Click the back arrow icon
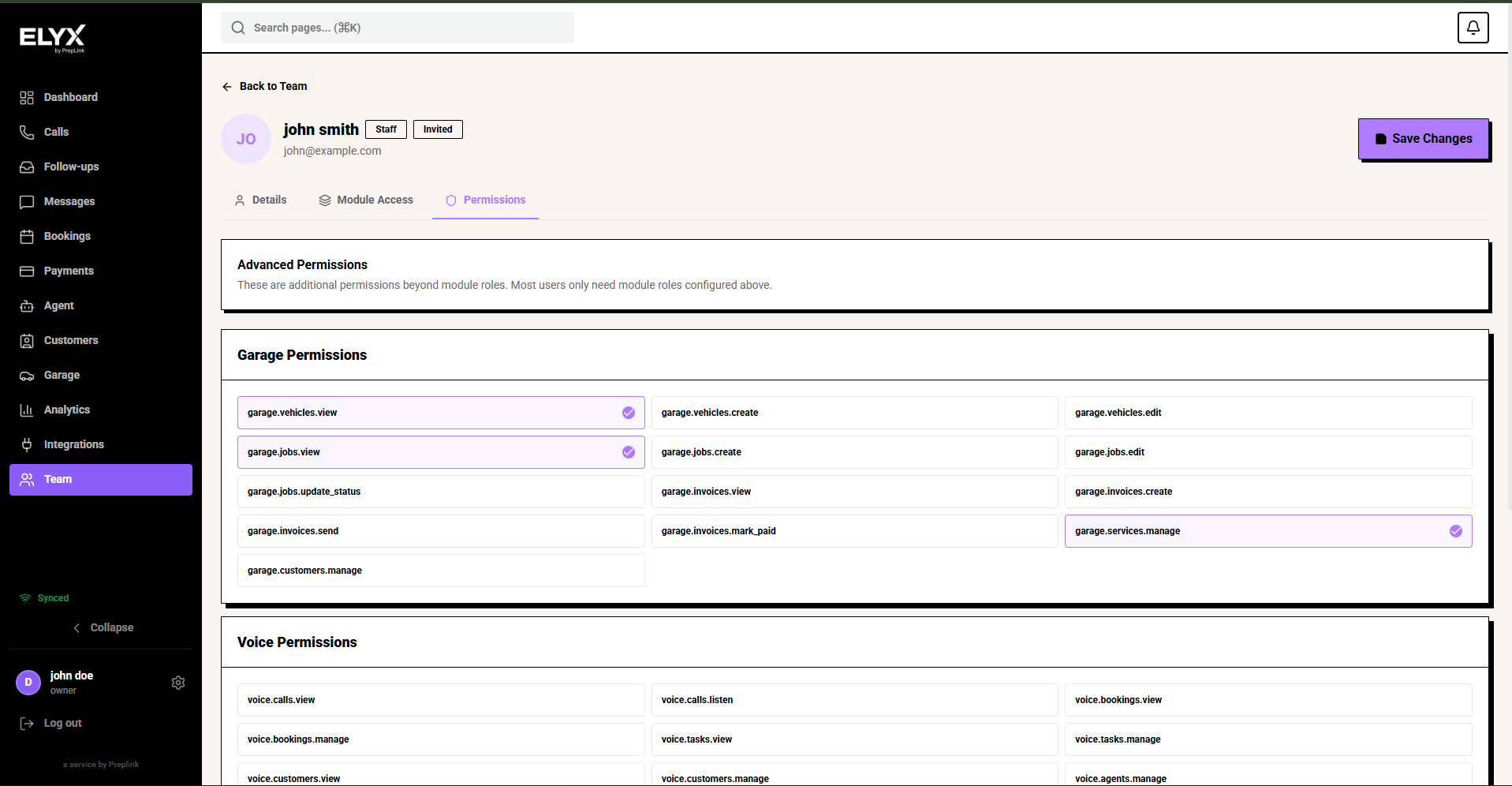 pos(227,87)
